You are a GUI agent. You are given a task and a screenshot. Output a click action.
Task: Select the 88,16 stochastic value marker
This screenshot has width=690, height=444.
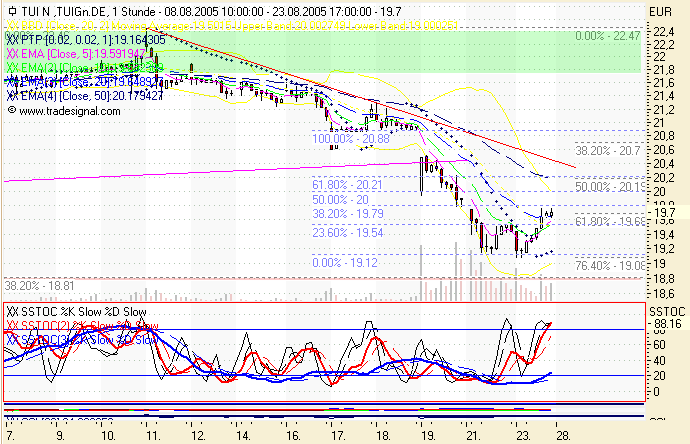pyautogui.click(x=663, y=324)
